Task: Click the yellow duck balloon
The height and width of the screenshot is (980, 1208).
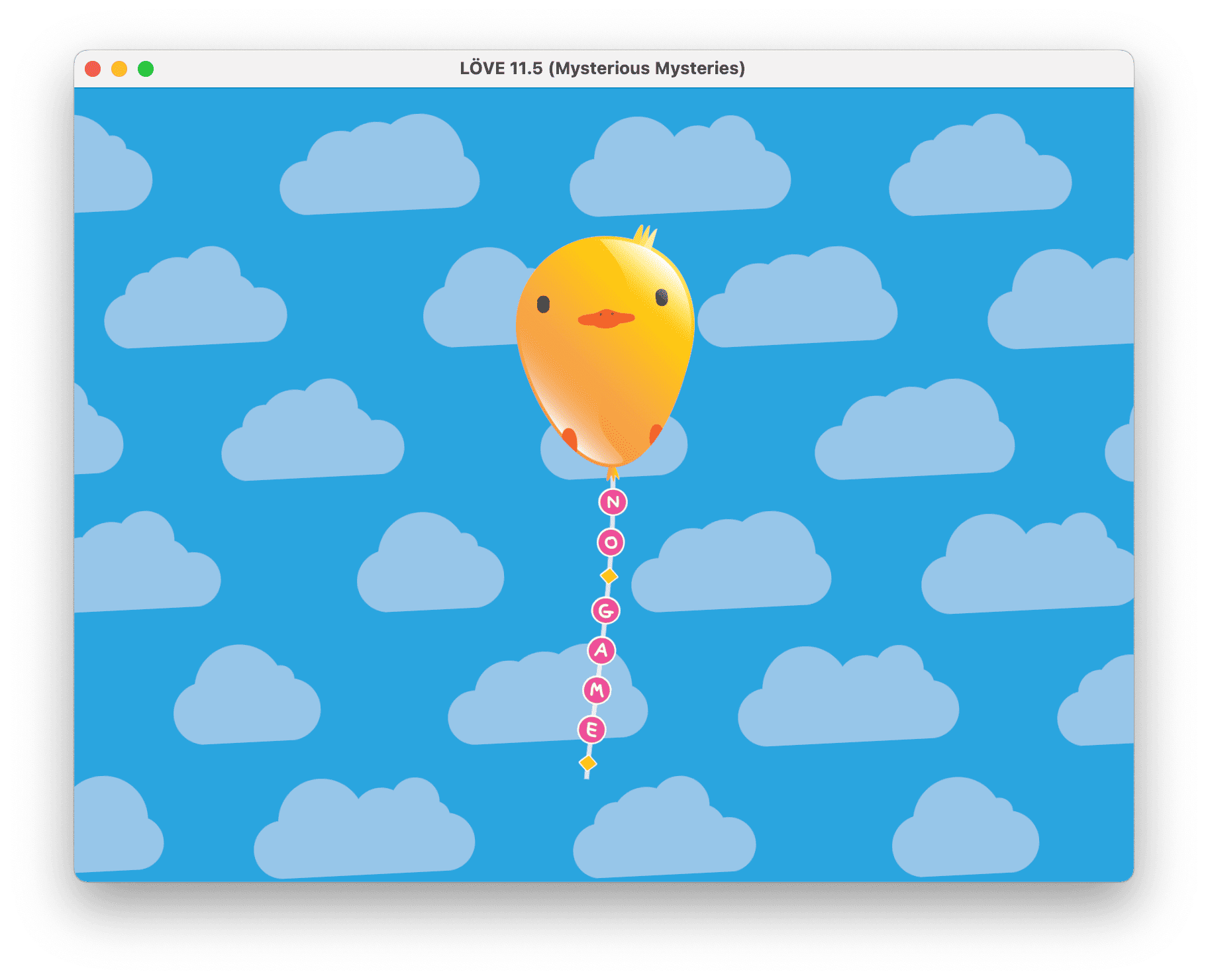Action: tap(605, 351)
